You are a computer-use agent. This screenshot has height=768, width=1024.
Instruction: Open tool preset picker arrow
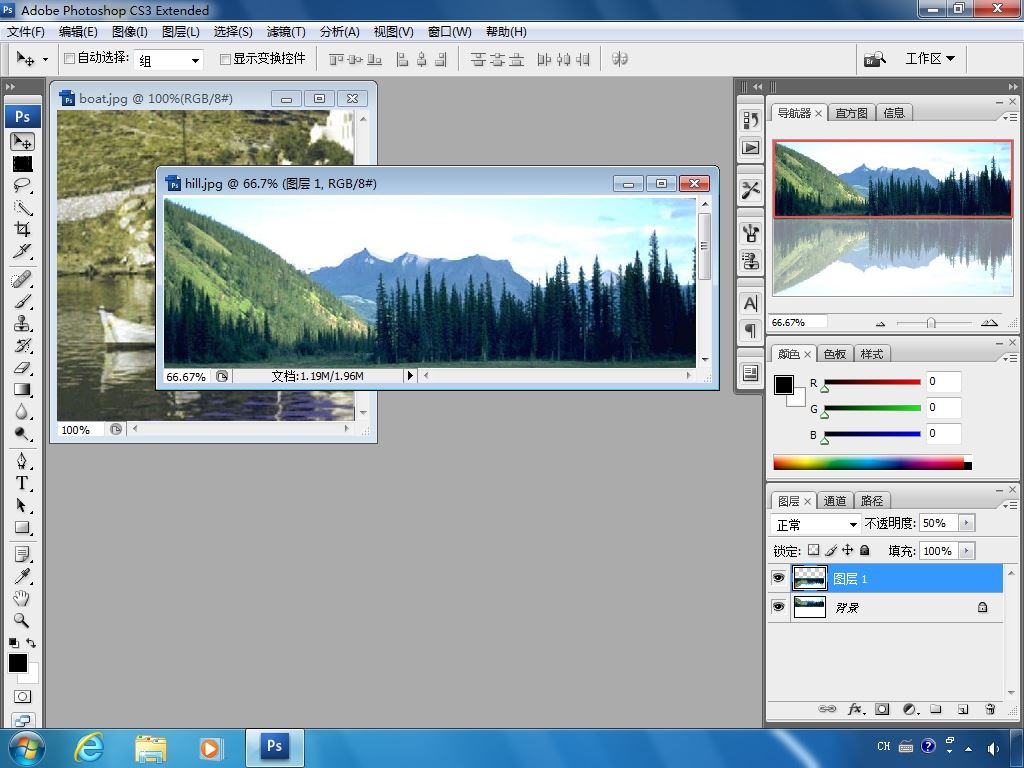click(x=45, y=59)
